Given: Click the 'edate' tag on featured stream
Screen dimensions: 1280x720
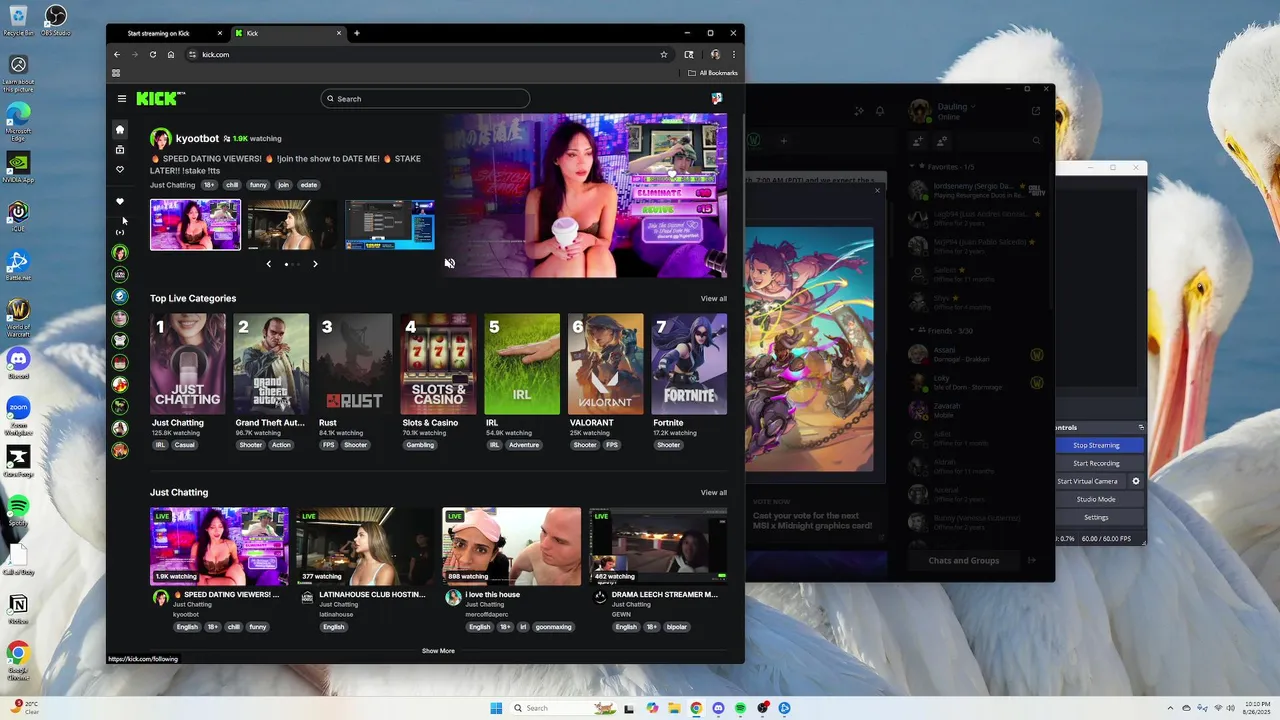Looking at the screenshot, I should tap(309, 185).
